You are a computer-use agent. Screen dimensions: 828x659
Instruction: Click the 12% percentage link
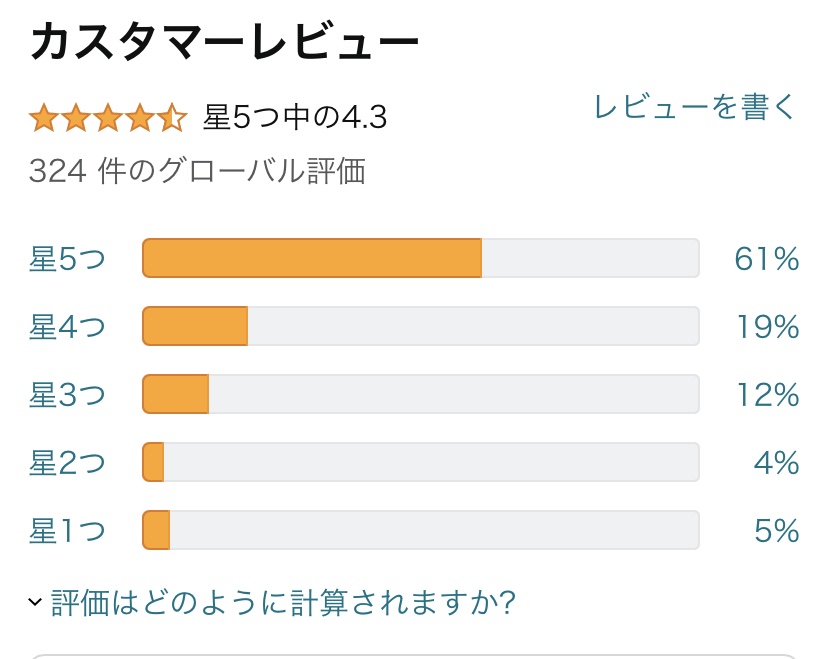768,394
